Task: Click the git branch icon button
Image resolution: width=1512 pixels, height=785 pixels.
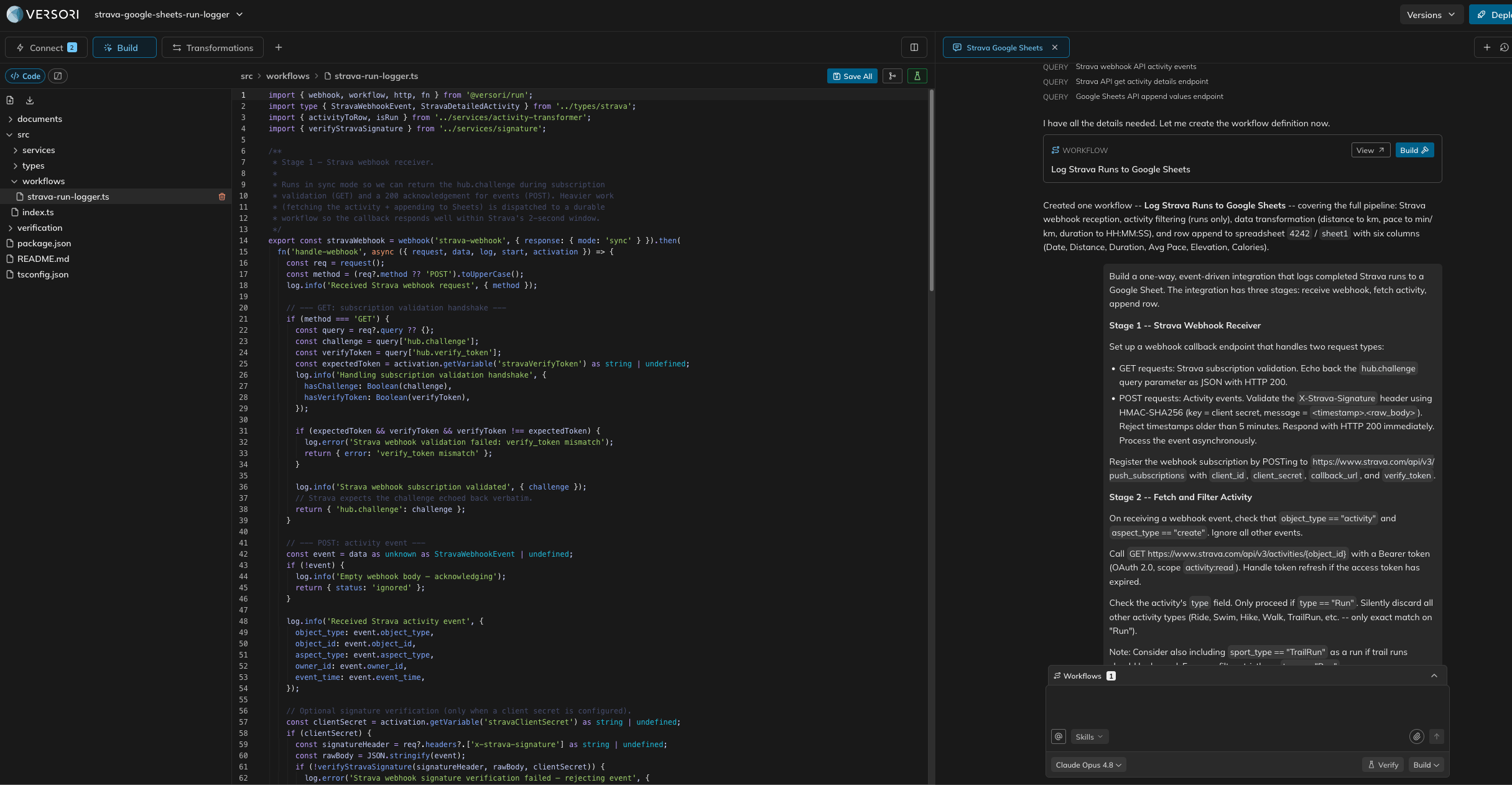Action: click(x=892, y=76)
